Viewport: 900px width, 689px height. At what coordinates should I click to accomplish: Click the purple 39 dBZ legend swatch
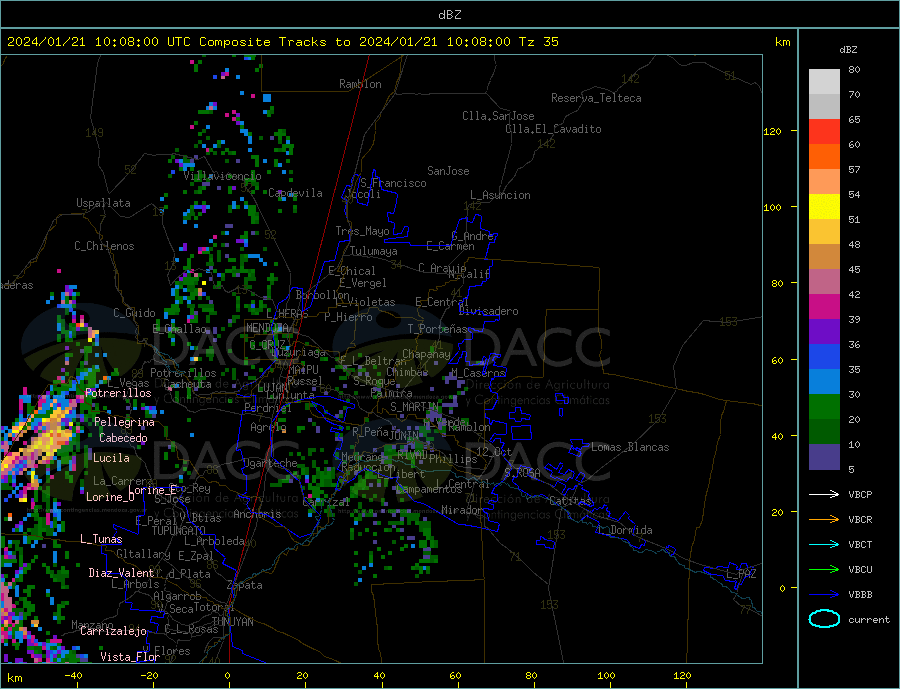824,331
